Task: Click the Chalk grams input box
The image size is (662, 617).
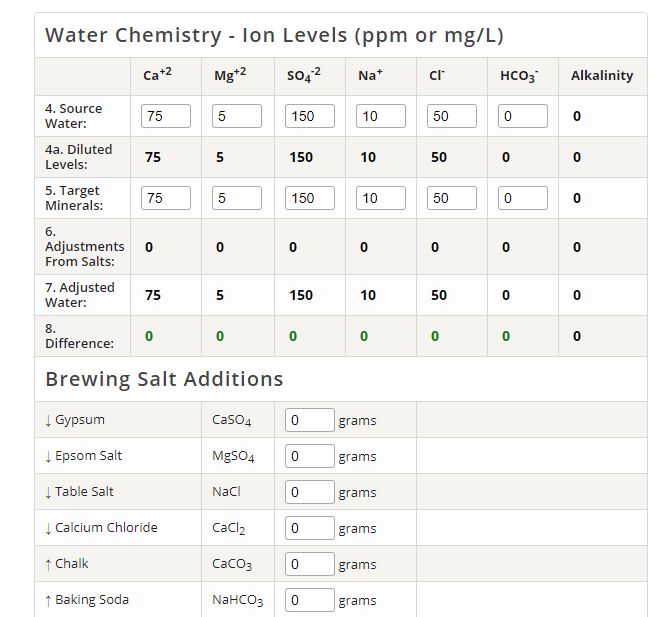Action: [x=310, y=564]
